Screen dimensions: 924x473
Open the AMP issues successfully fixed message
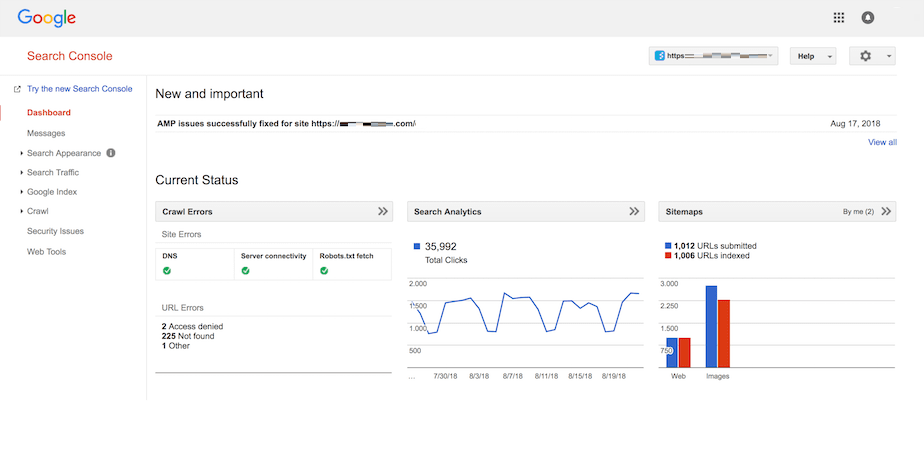pyautogui.click(x=286, y=124)
